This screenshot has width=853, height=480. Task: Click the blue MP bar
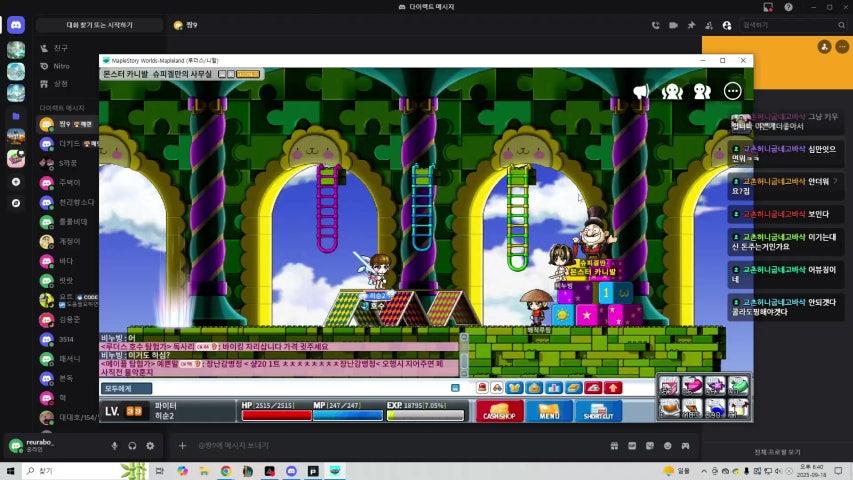point(348,415)
